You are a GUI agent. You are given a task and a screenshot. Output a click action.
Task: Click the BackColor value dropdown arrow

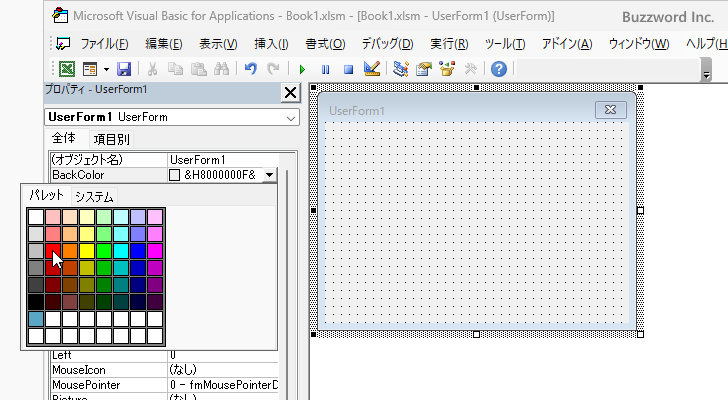pos(269,175)
